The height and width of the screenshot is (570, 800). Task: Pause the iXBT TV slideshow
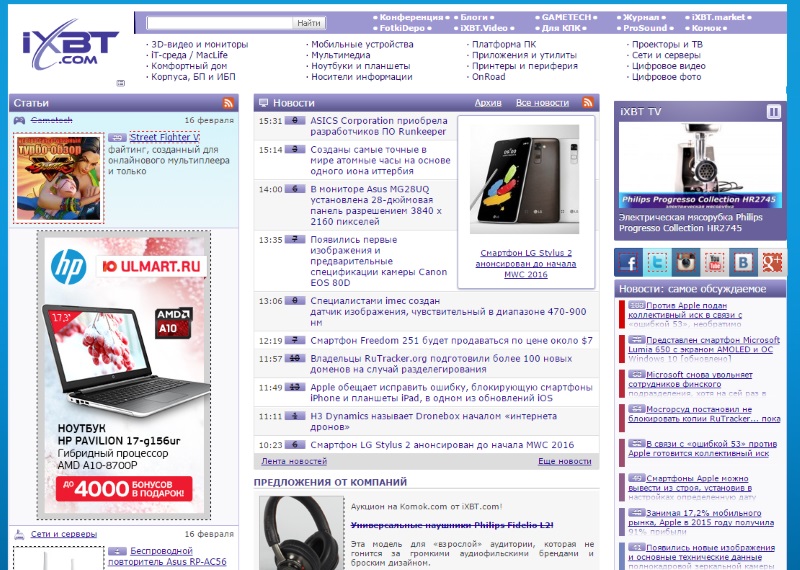[773, 111]
